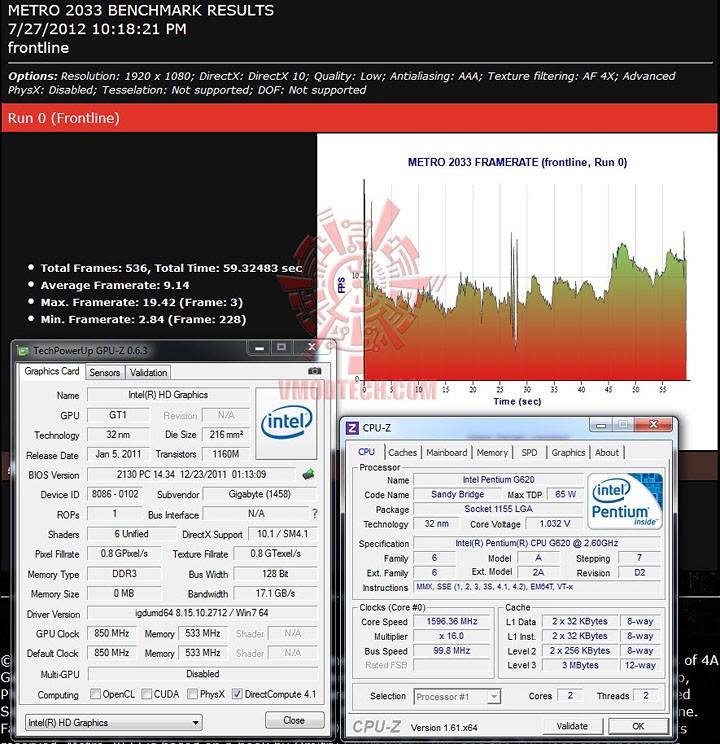The image size is (720, 744).
Task: Click the Core Speed value 1596.36 MHz
Action: (452, 621)
